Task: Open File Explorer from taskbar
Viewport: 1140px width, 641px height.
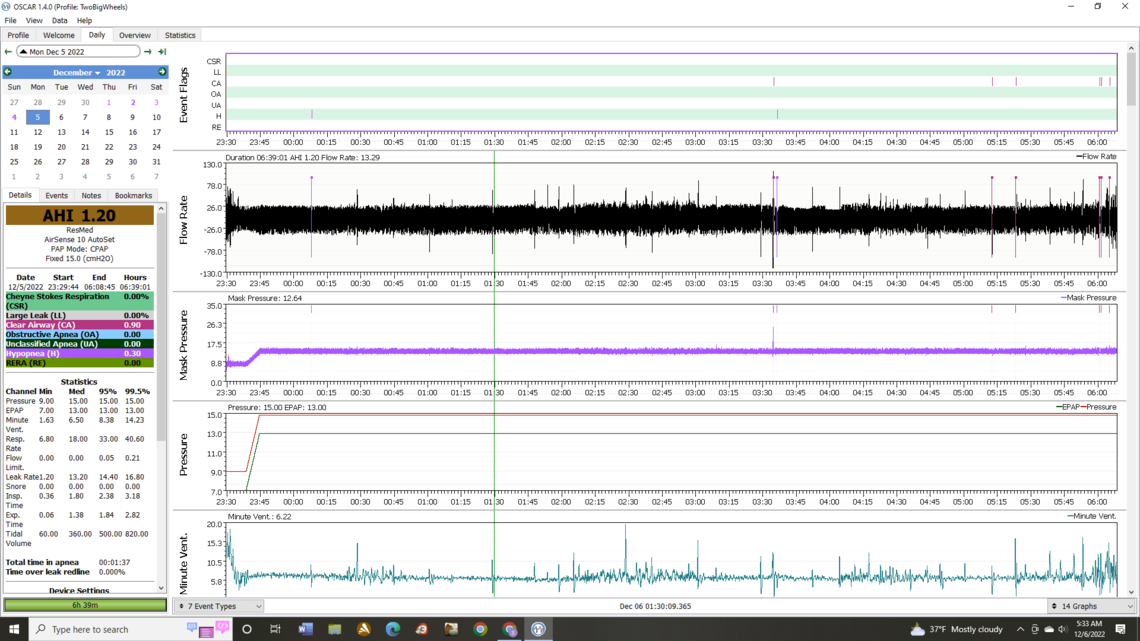Action: (x=334, y=629)
